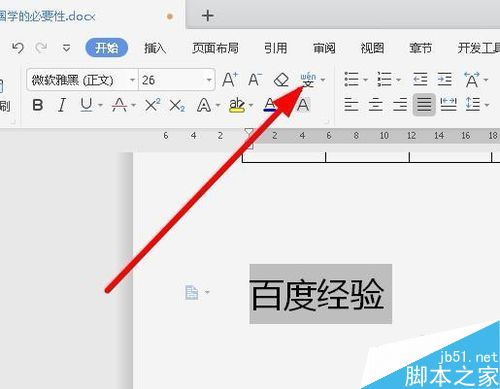Open the 页面布局 ribbon tab
The image size is (500, 389).
pyautogui.click(x=215, y=48)
